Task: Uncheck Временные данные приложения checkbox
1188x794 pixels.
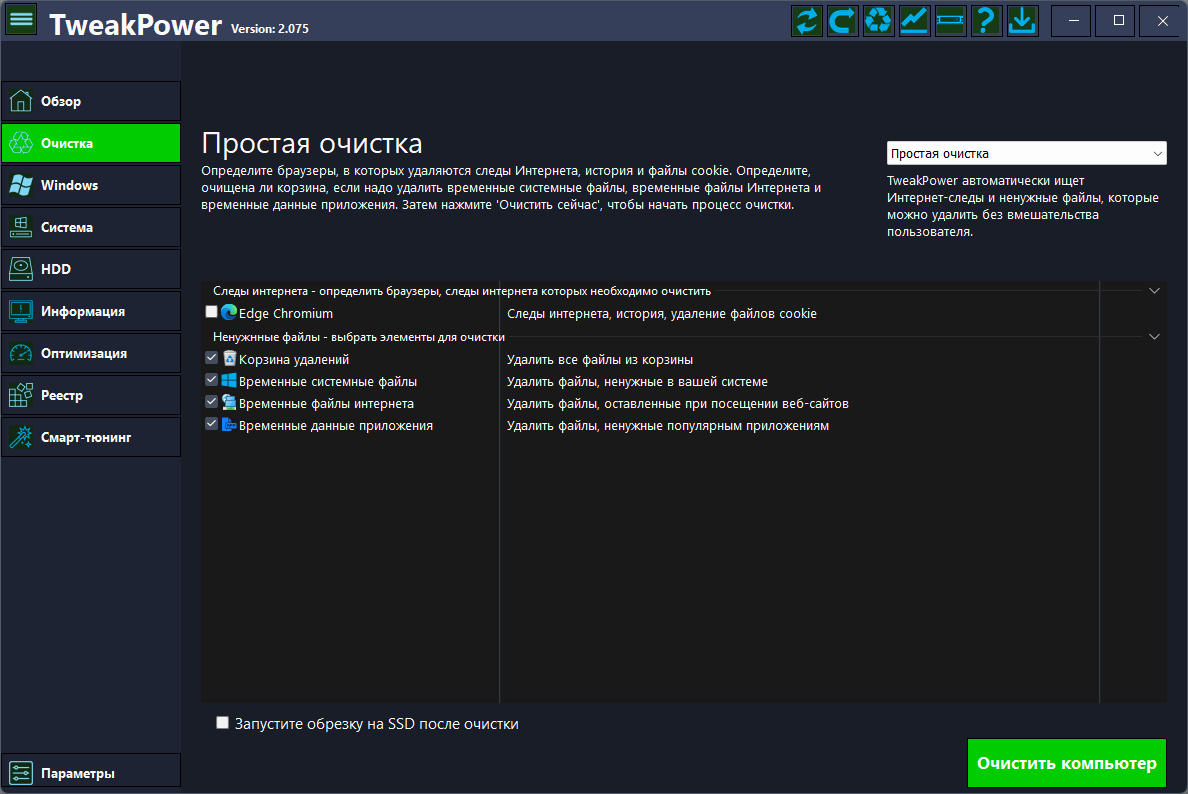Action: pos(211,424)
